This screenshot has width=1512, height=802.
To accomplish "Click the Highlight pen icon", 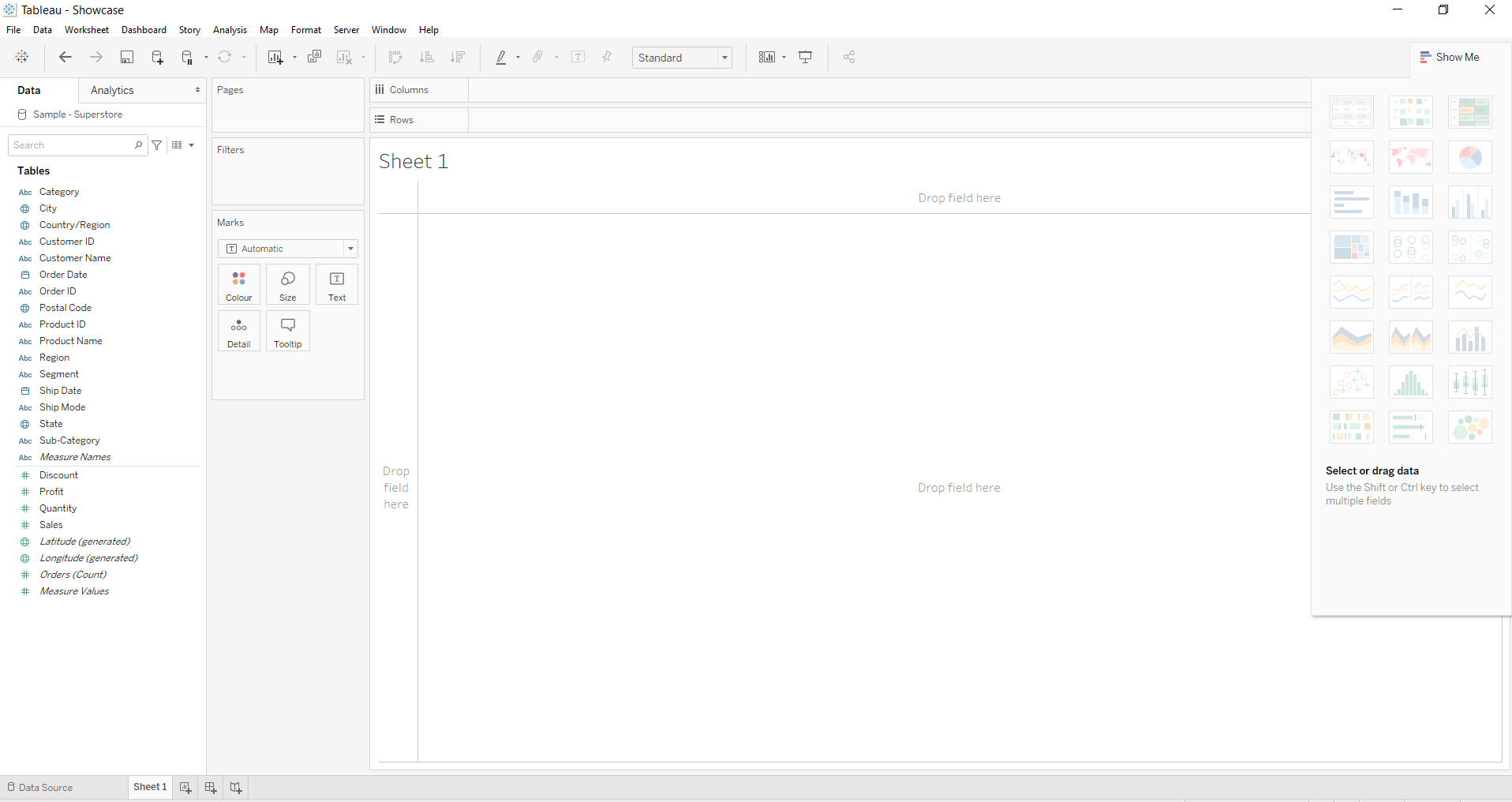I will pyautogui.click(x=501, y=57).
